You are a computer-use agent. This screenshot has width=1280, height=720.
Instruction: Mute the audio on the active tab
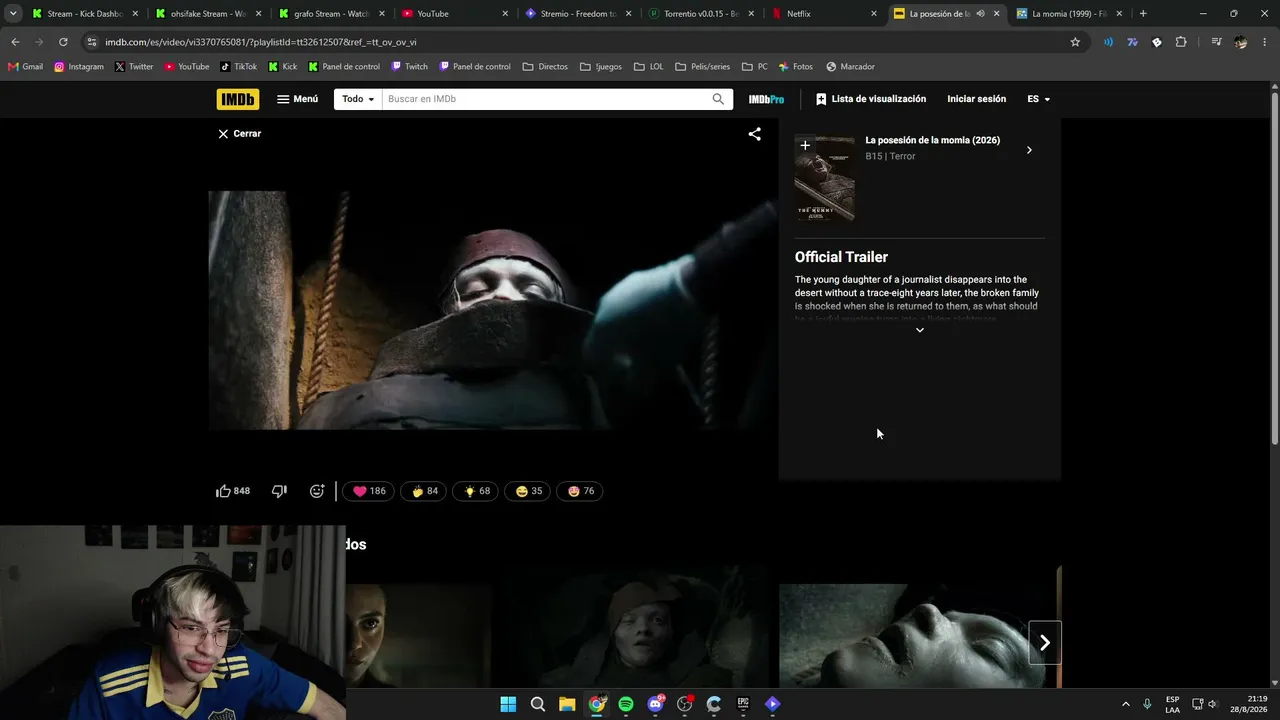tap(980, 14)
